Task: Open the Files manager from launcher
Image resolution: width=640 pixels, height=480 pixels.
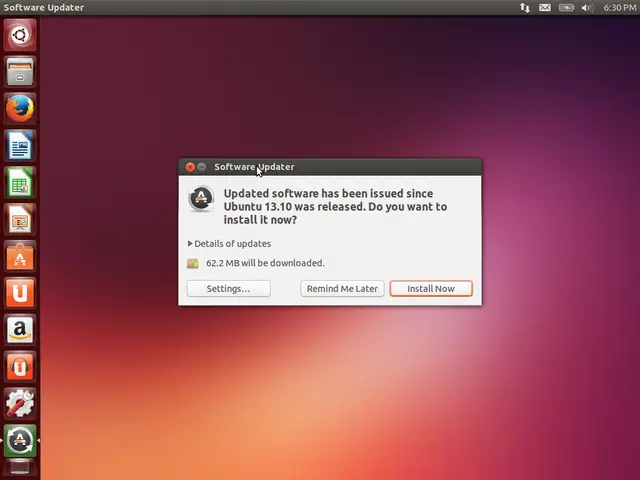Action: 20,71
